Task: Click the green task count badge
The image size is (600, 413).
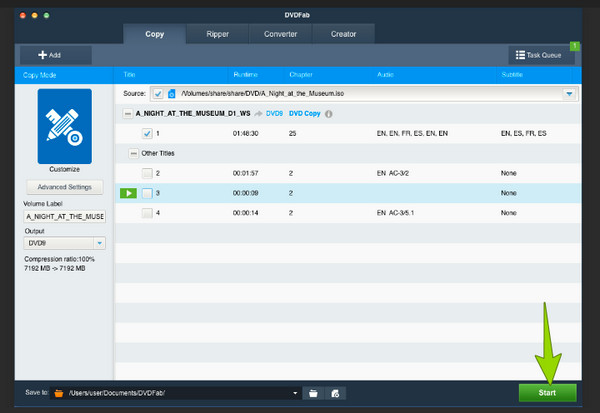Action: (x=575, y=46)
